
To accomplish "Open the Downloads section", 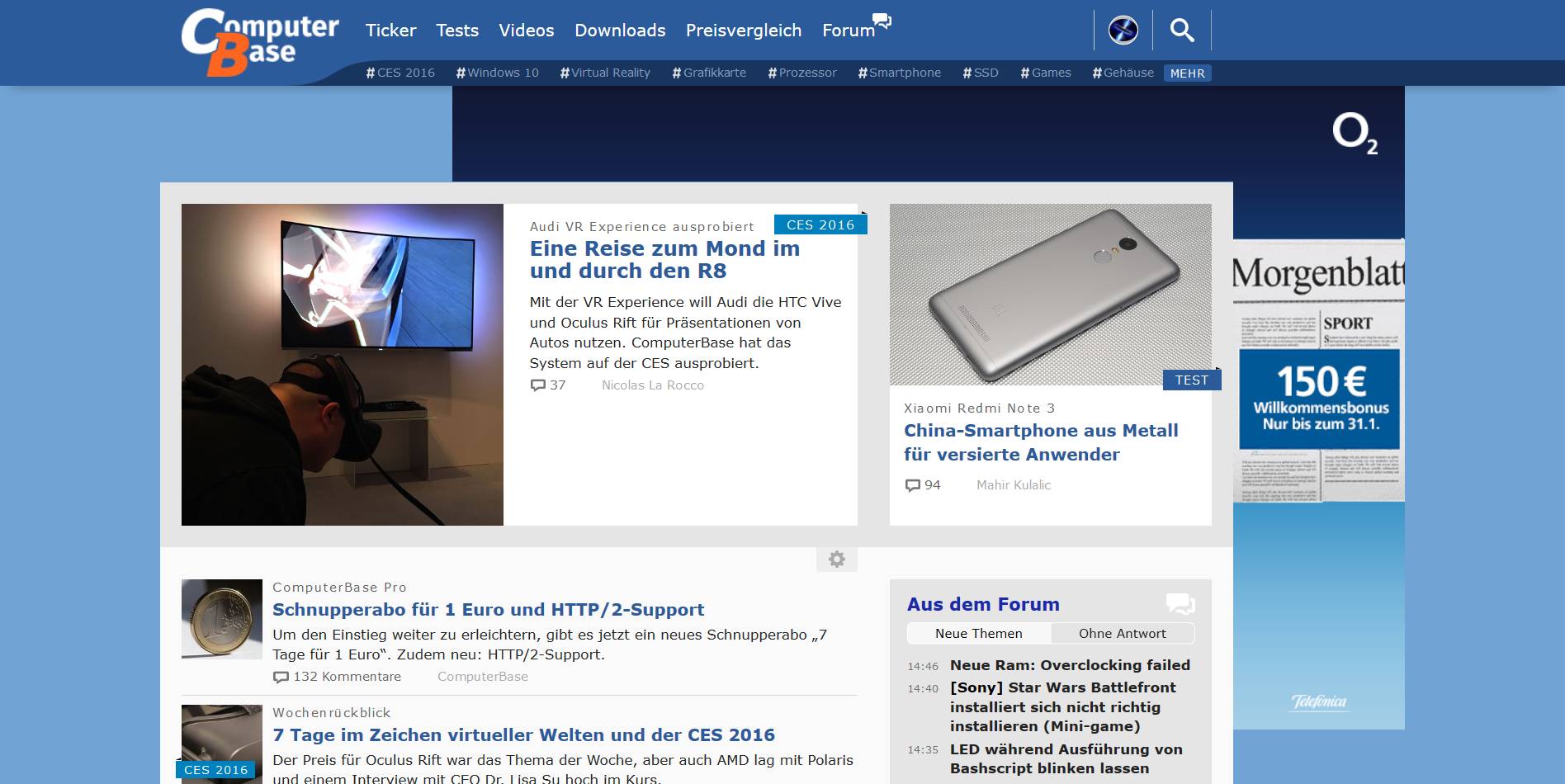I will pyautogui.click(x=620, y=31).
